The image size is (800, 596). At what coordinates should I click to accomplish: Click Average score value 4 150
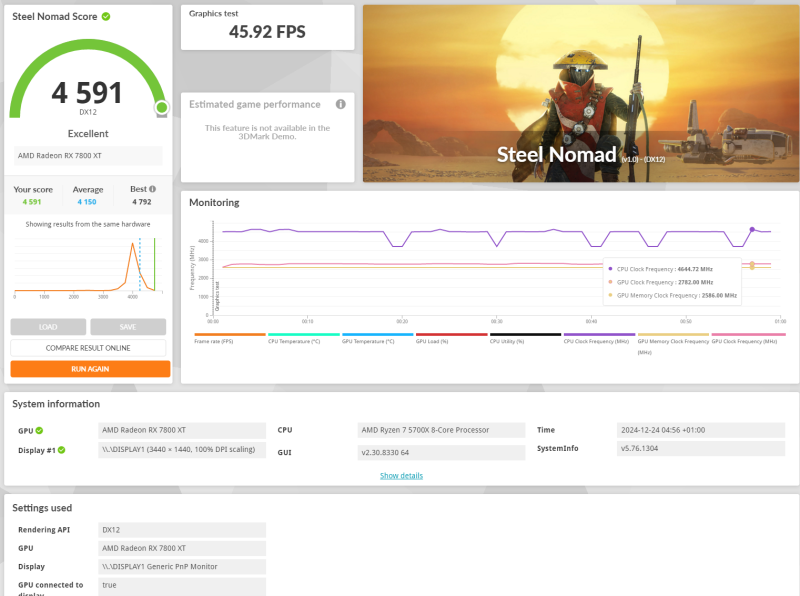coord(87,202)
